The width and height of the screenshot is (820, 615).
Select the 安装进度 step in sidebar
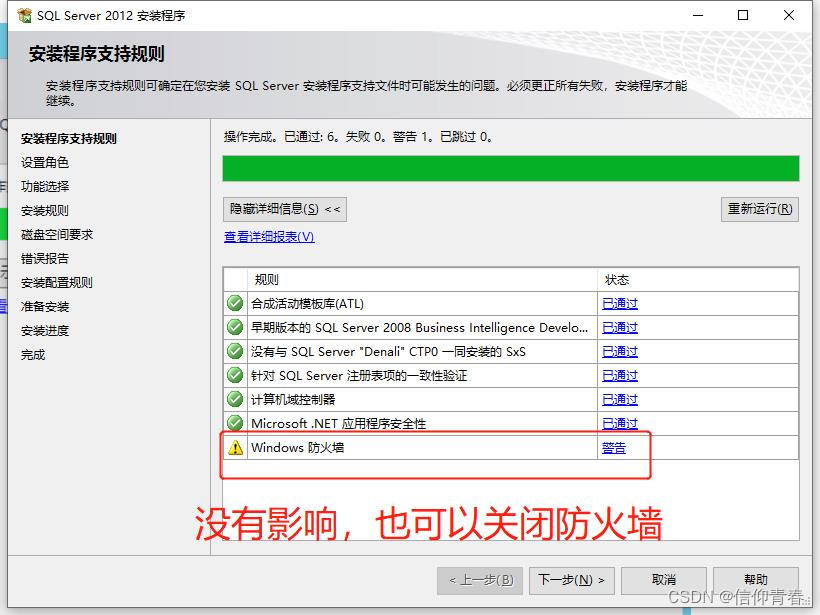(x=44, y=331)
